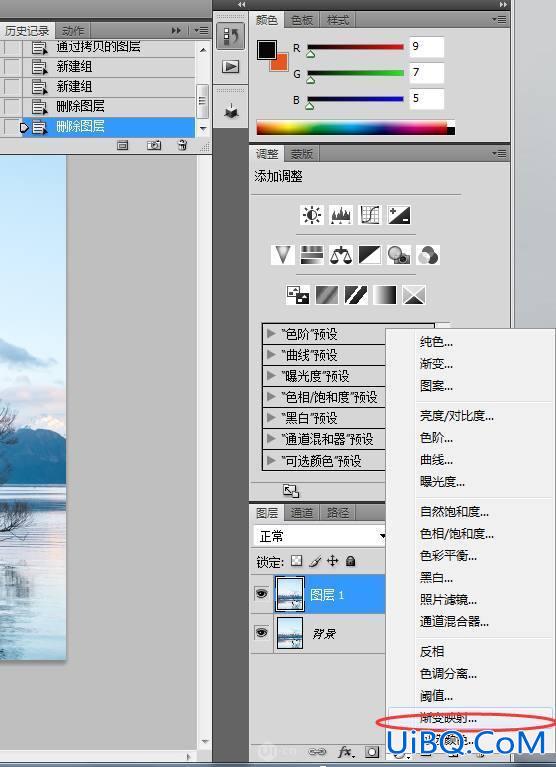Image resolution: width=556 pixels, height=767 pixels.
Task: Add a Levels adjustment via the histogram icon
Action: [341, 215]
